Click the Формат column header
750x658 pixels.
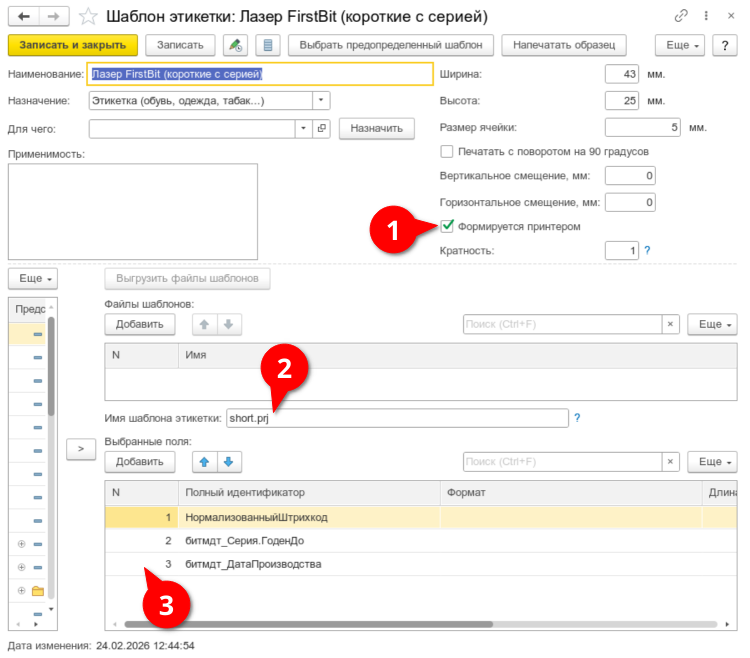[571, 493]
